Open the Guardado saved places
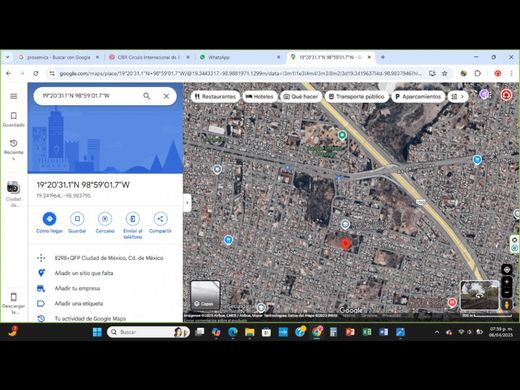520x390 pixels. [14, 120]
